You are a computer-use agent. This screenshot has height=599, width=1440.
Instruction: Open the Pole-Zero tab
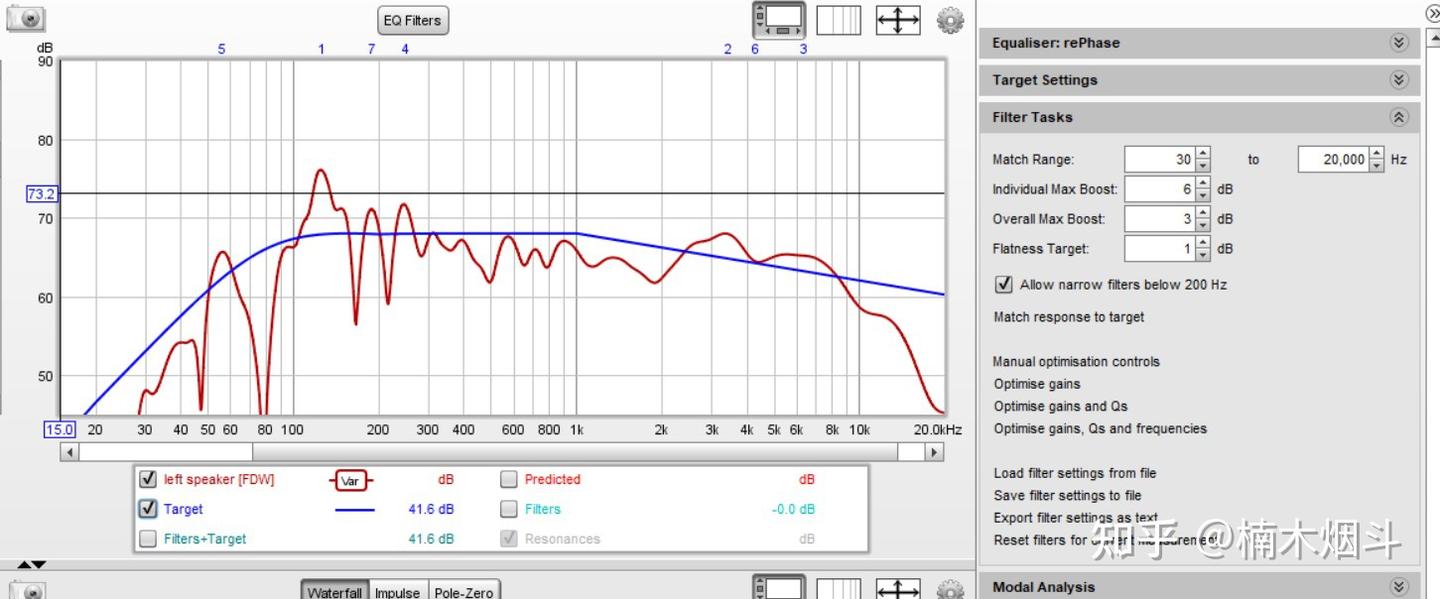pyautogui.click(x=464, y=592)
